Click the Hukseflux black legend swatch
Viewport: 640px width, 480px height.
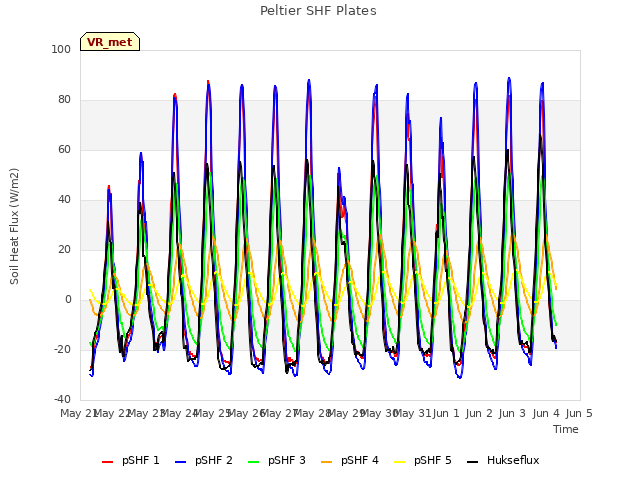[473, 462]
